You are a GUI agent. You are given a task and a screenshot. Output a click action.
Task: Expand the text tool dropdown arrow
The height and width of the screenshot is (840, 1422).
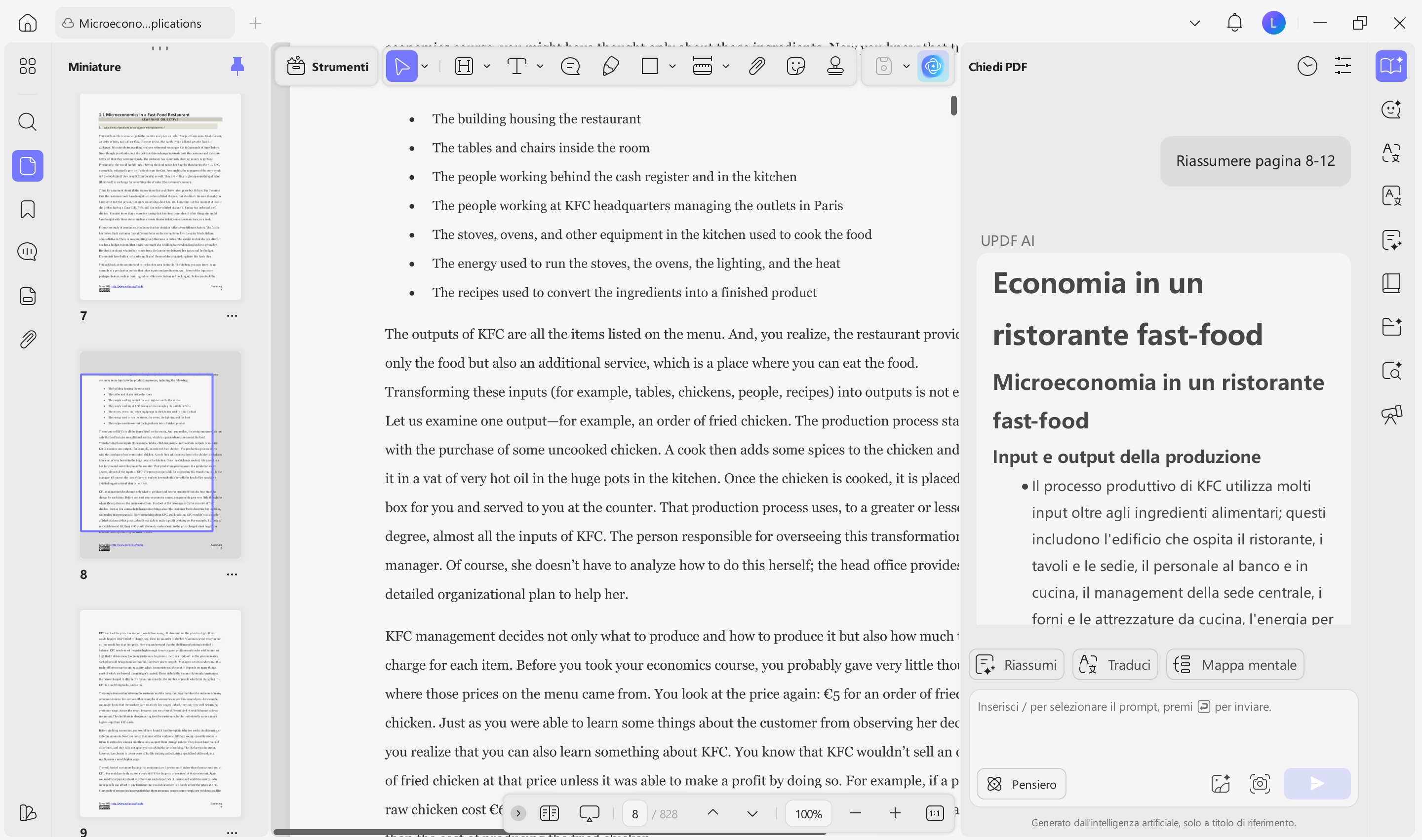coord(540,66)
